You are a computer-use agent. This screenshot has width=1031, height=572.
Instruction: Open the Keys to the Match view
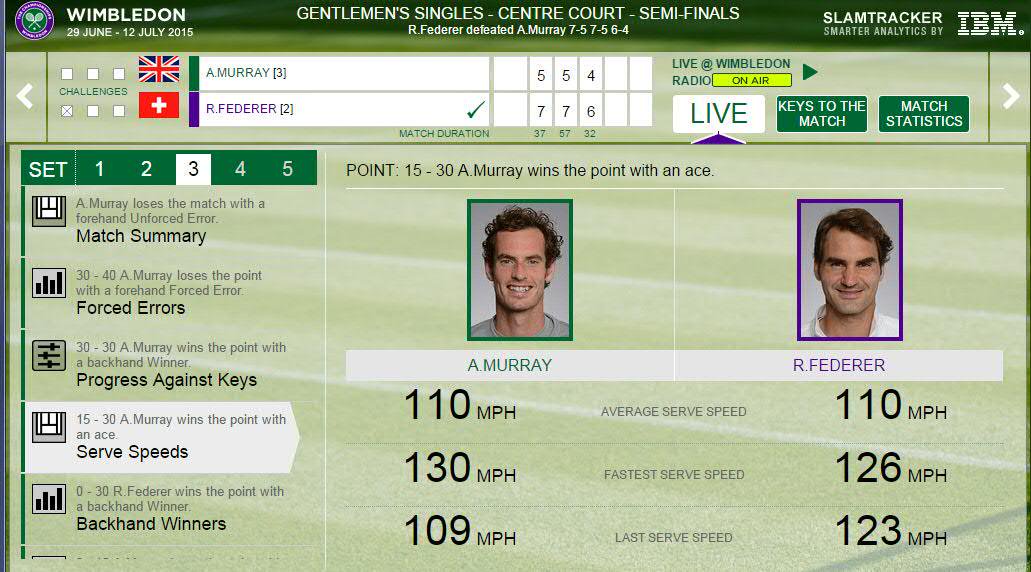tap(821, 114)
